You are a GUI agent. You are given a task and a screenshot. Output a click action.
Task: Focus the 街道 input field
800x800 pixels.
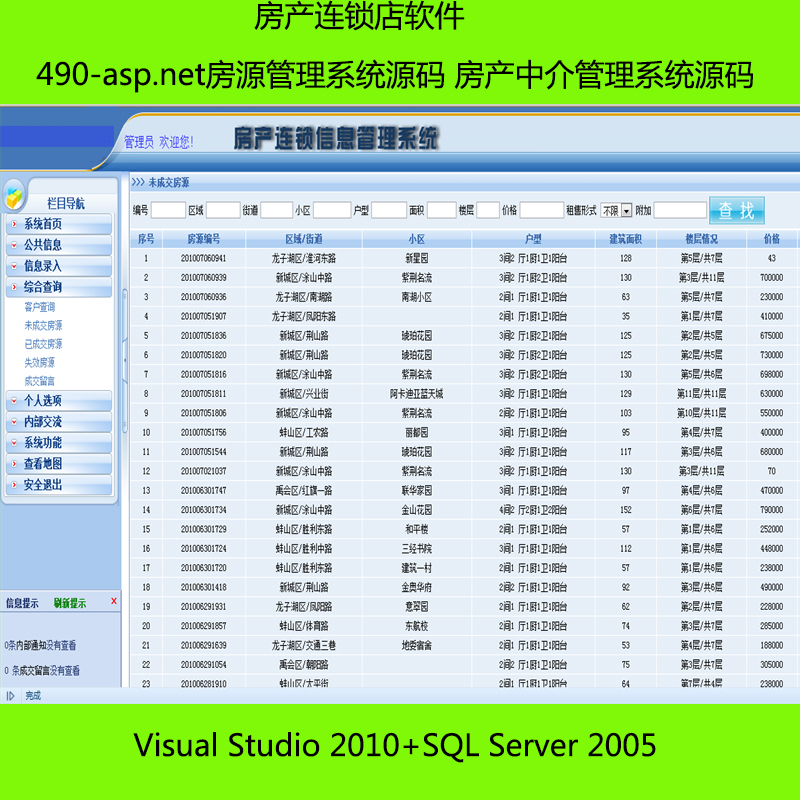(277, 210)
